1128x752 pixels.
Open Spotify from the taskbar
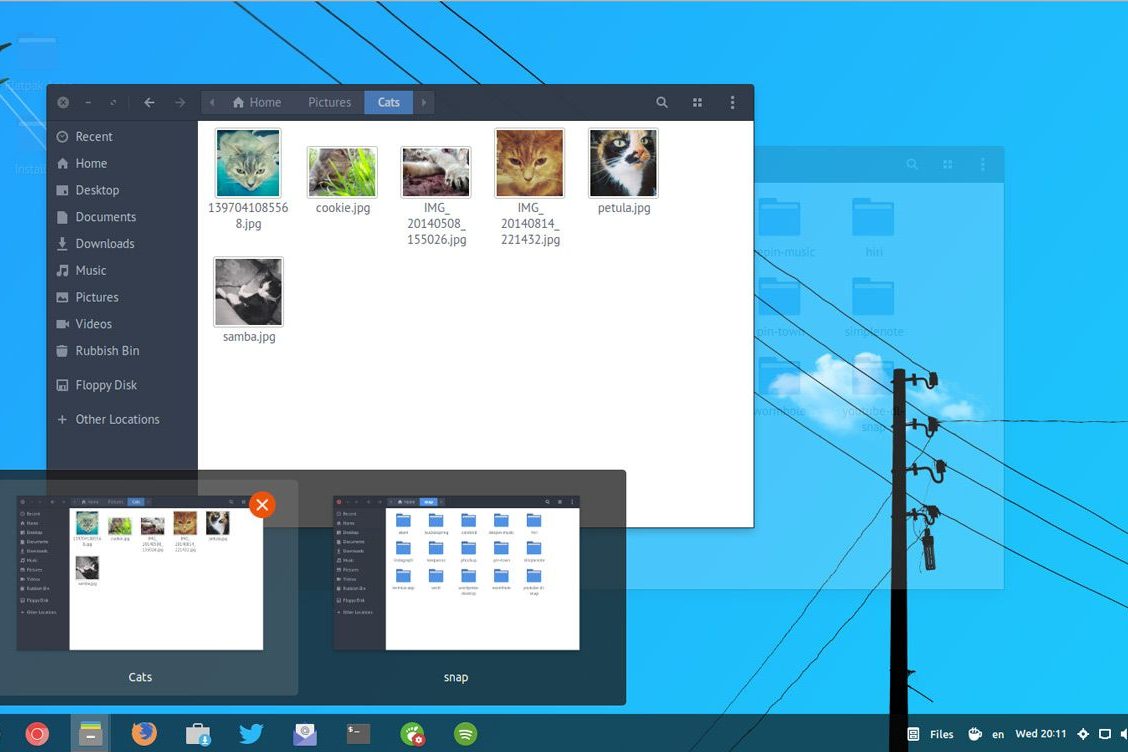pyautogui.click(x=465, y=734)
